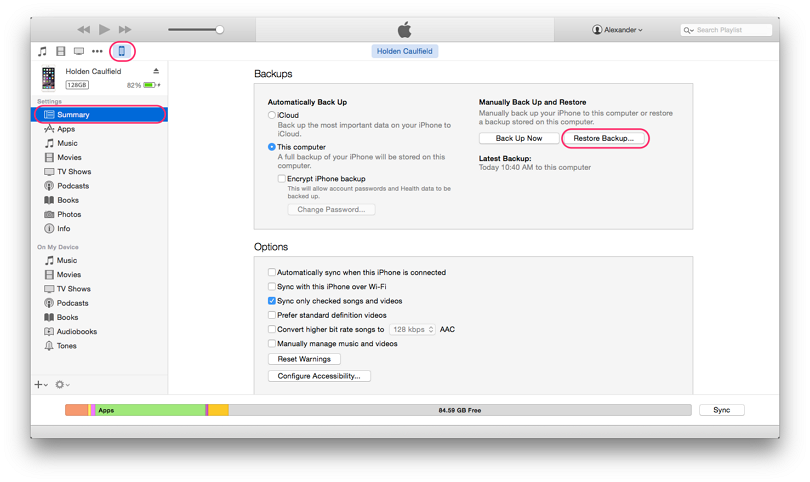
Task: Click Podcasts icon under On My Device
Action: (x=49, y=303)
